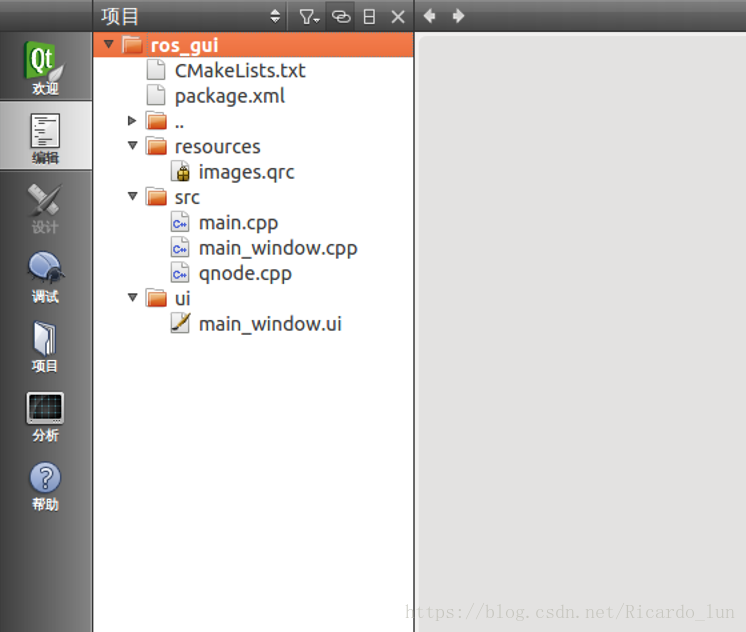This screenshot has width=746, height=632.
Task: Select main_window.ui form file
Action: pyautogui.click(x=270, y=324)
